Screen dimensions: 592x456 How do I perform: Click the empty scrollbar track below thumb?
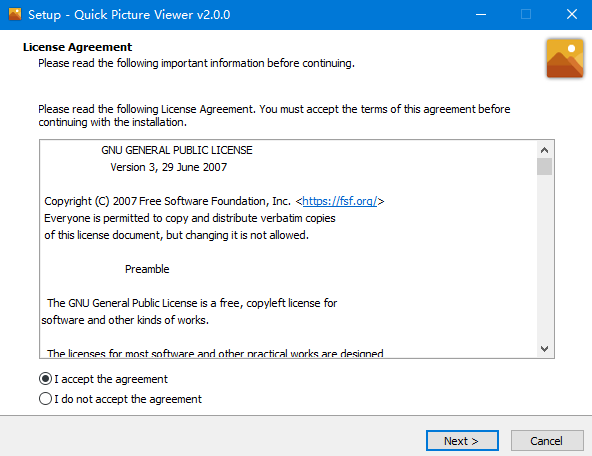coord(544,257)
